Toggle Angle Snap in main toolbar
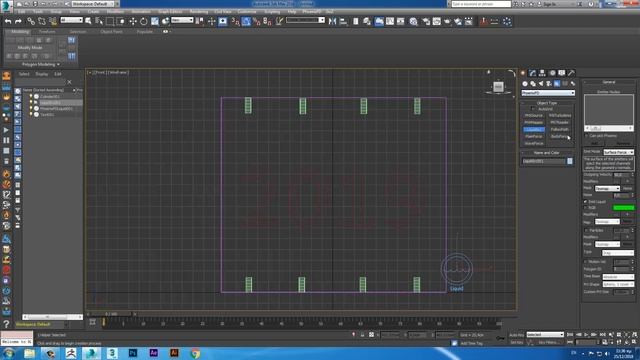Screen dimensions: 640x360 click(x=246, y=21)
